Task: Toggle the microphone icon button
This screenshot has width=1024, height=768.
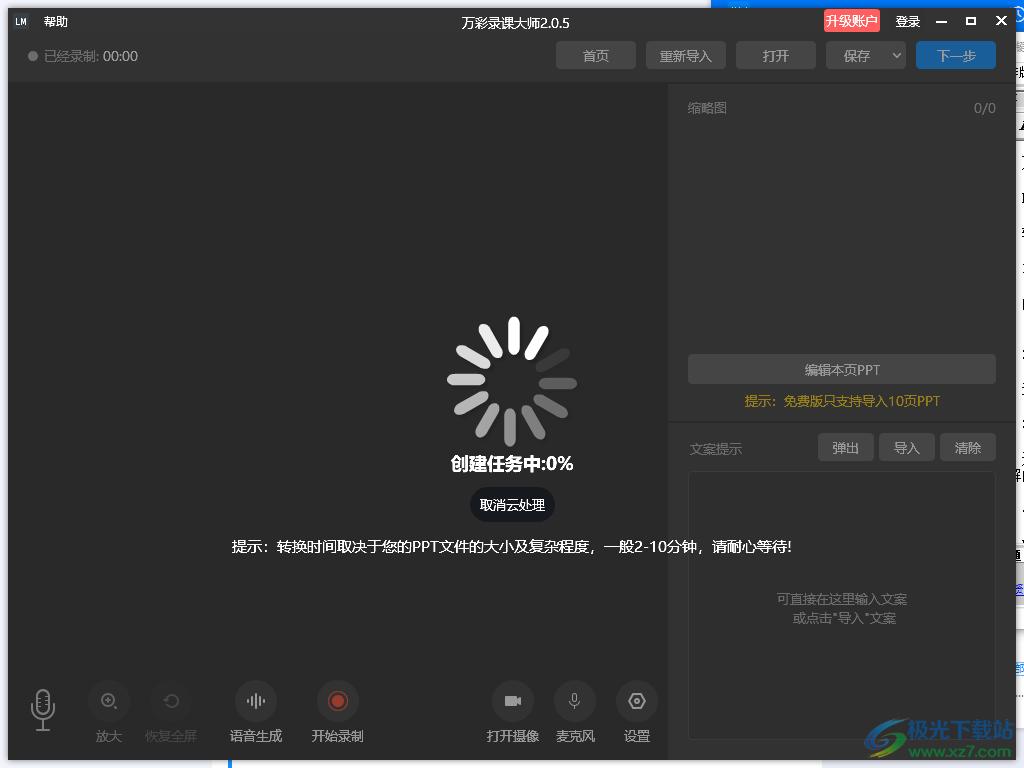Action: click(575, 701)
